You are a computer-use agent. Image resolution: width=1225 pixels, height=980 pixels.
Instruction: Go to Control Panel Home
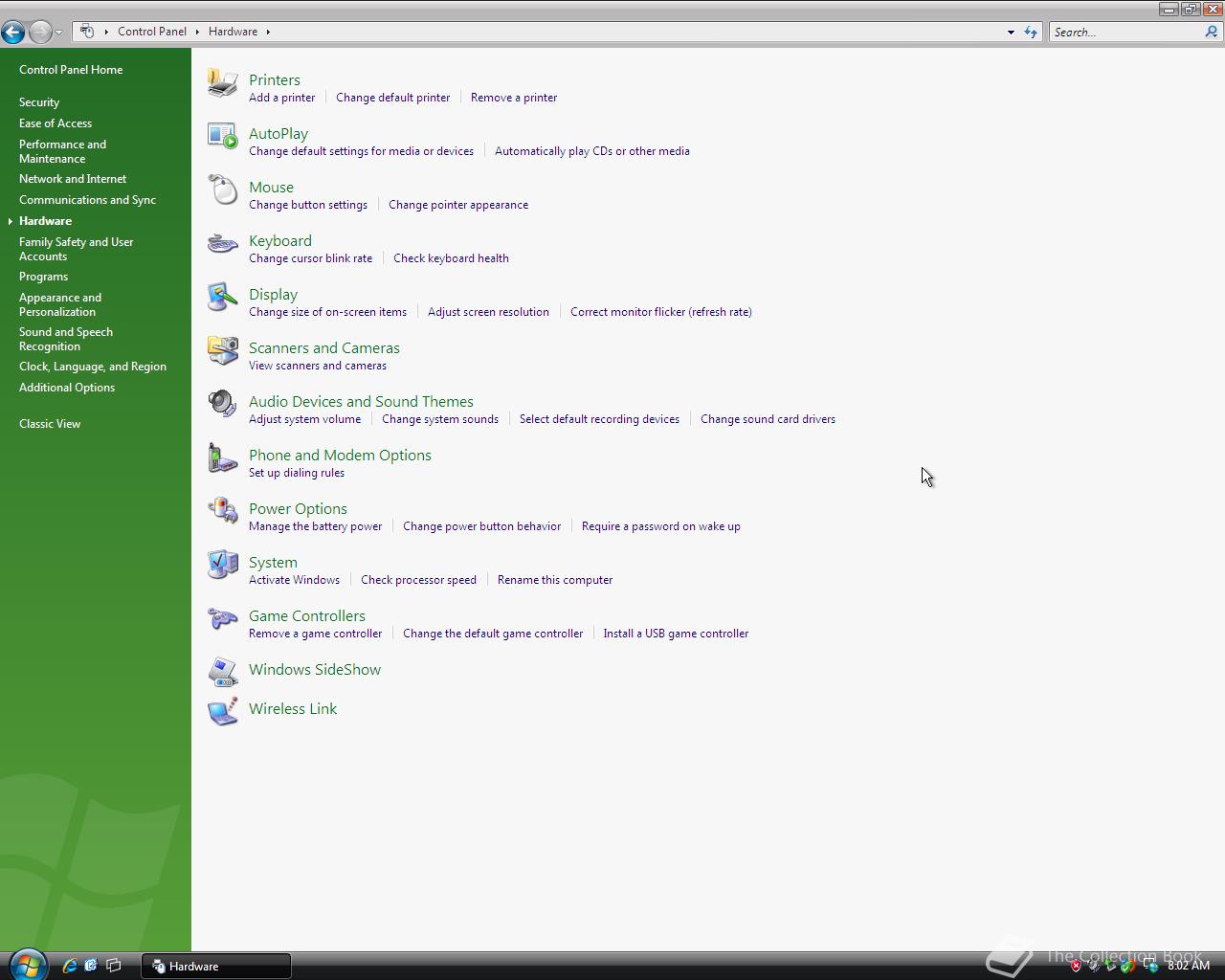click(71, 70)
